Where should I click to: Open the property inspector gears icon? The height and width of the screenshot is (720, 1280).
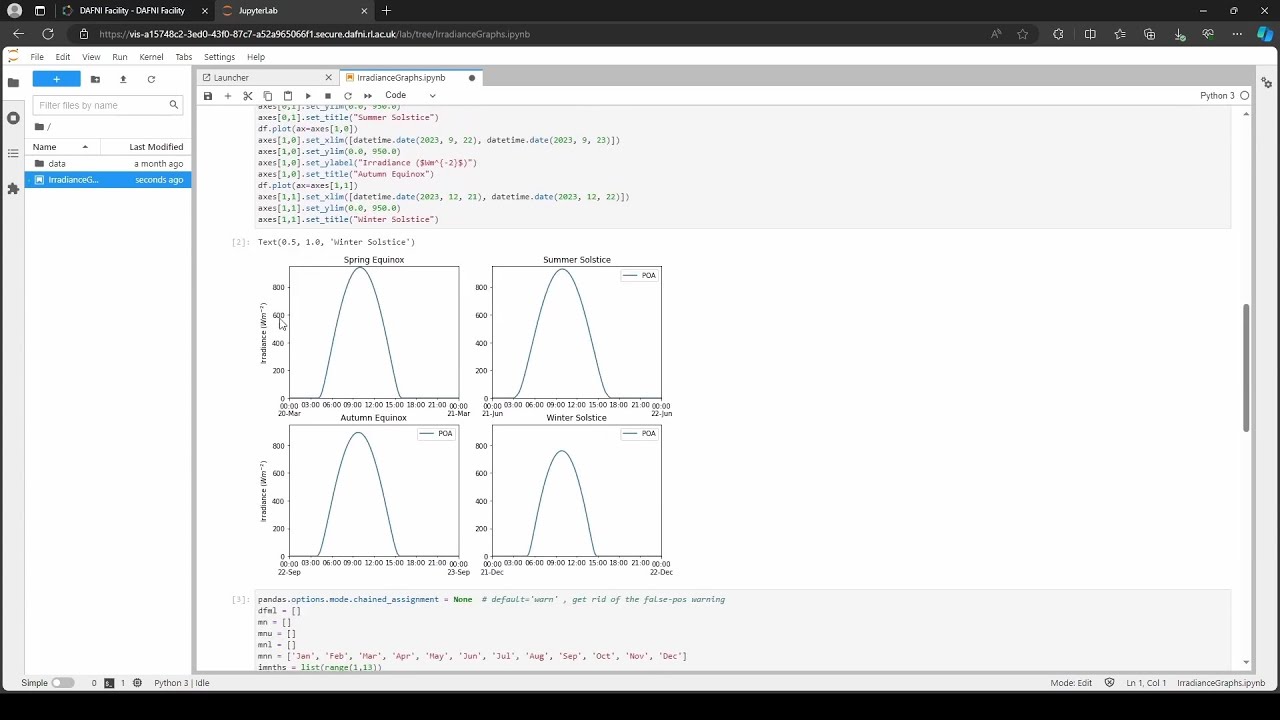click(1267, 83)
